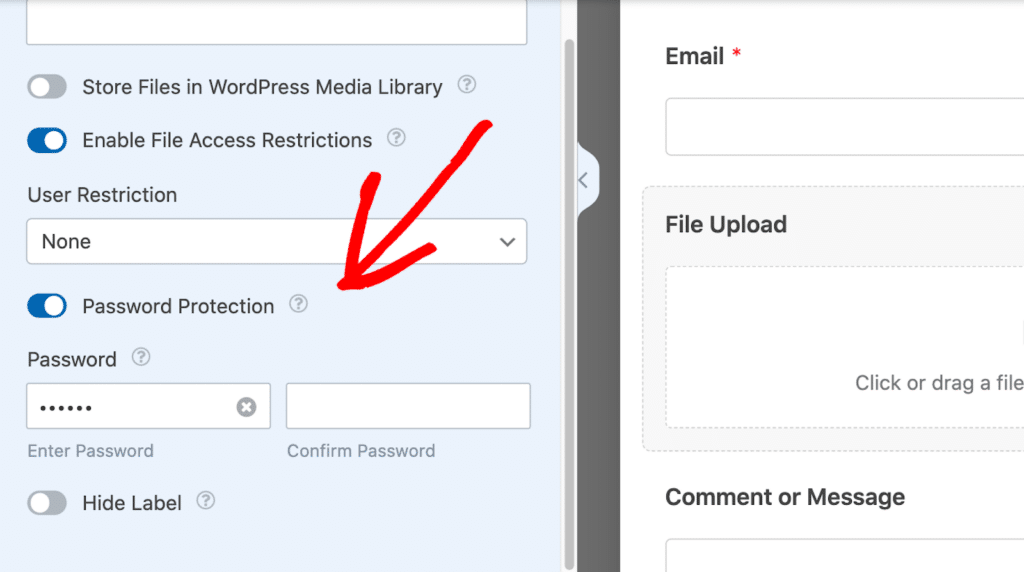Show help tooltip for Enable File Access Restrictions
The height and width of the screenshot is (572, 1024).
pyautogui.click(x=396, y=138)
